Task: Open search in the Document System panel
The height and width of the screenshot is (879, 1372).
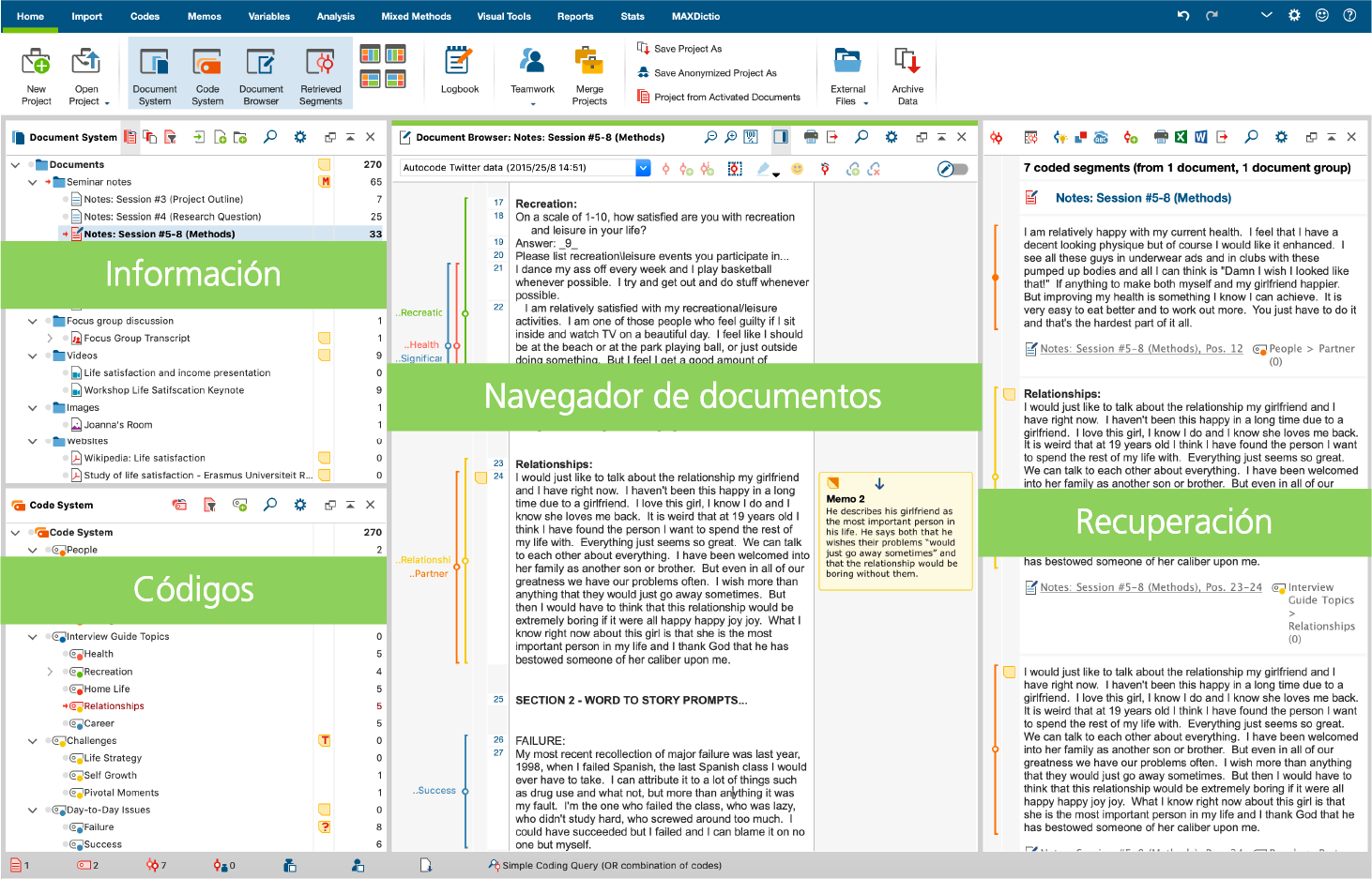Action: tap(270, 137)
